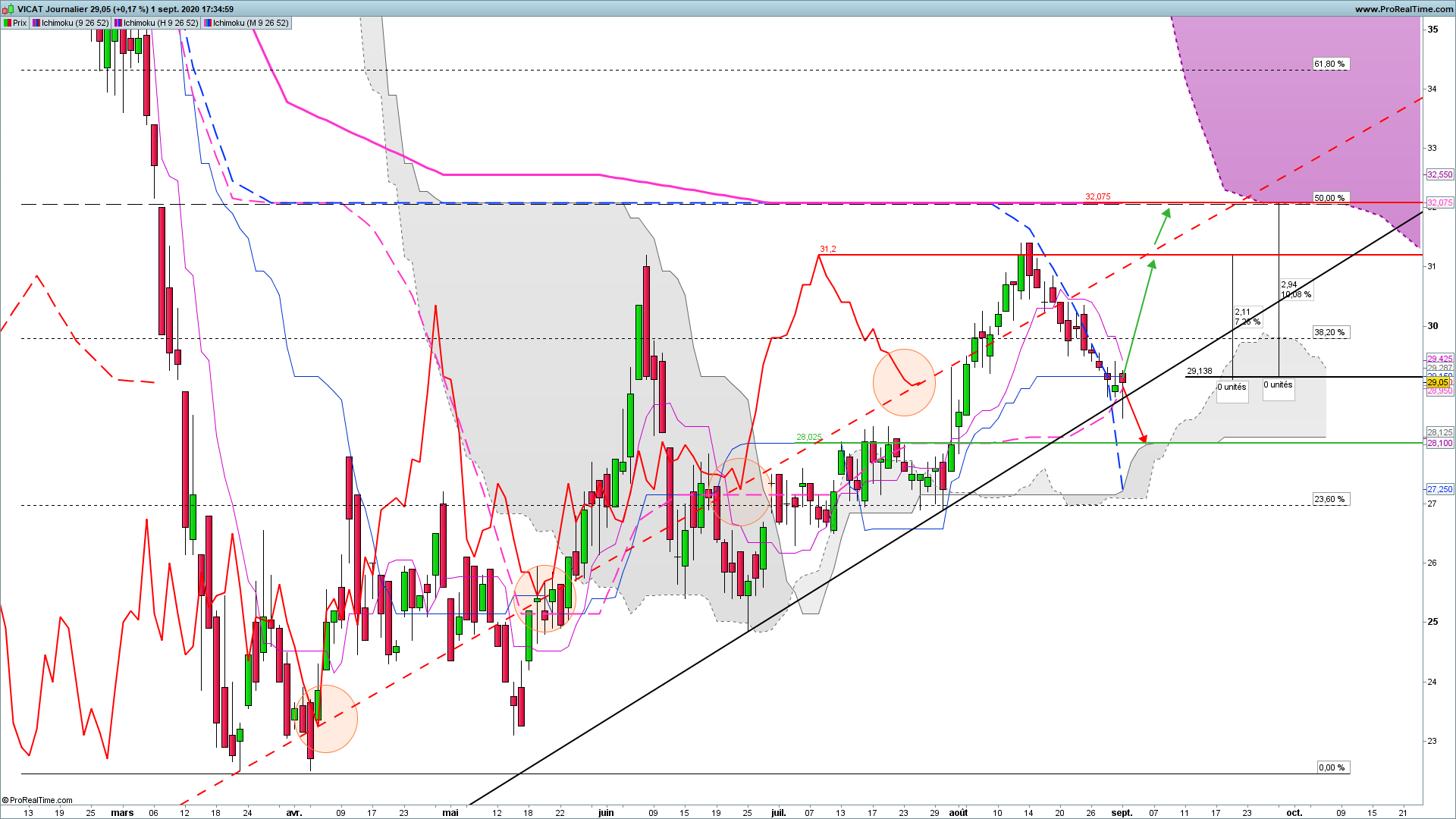Open the Ichimoku (9 26 52) indicator settings
Viewport: 1456px width, 819px height.
(x=75, y=23)
